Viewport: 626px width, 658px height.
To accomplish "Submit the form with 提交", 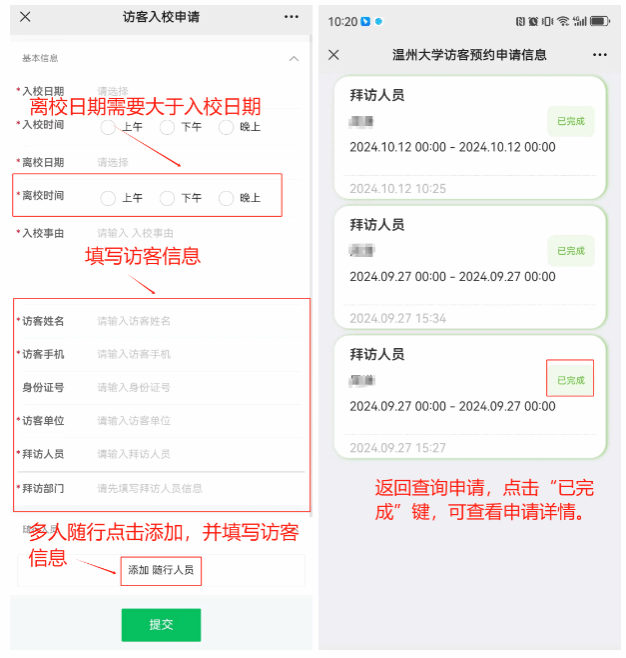I will pyautogui.click(x=161, y=625).
